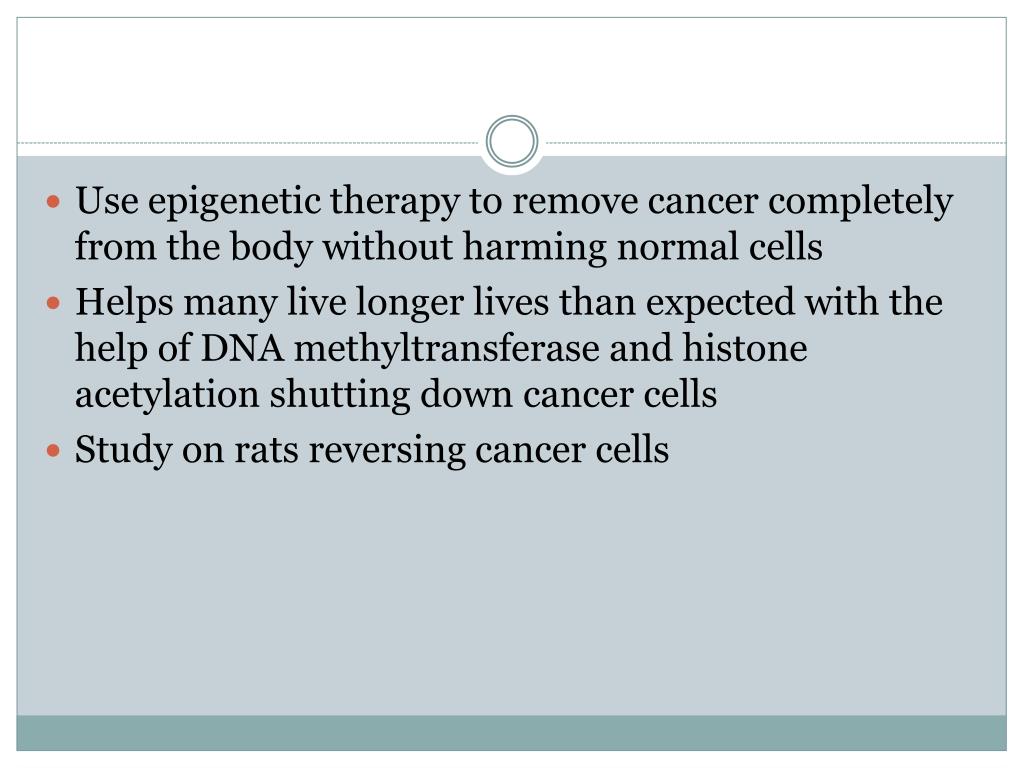This screenshot has height=768, width=1024.
Task: Click the dotted divider line right of circle
Action: coord(776,142)
